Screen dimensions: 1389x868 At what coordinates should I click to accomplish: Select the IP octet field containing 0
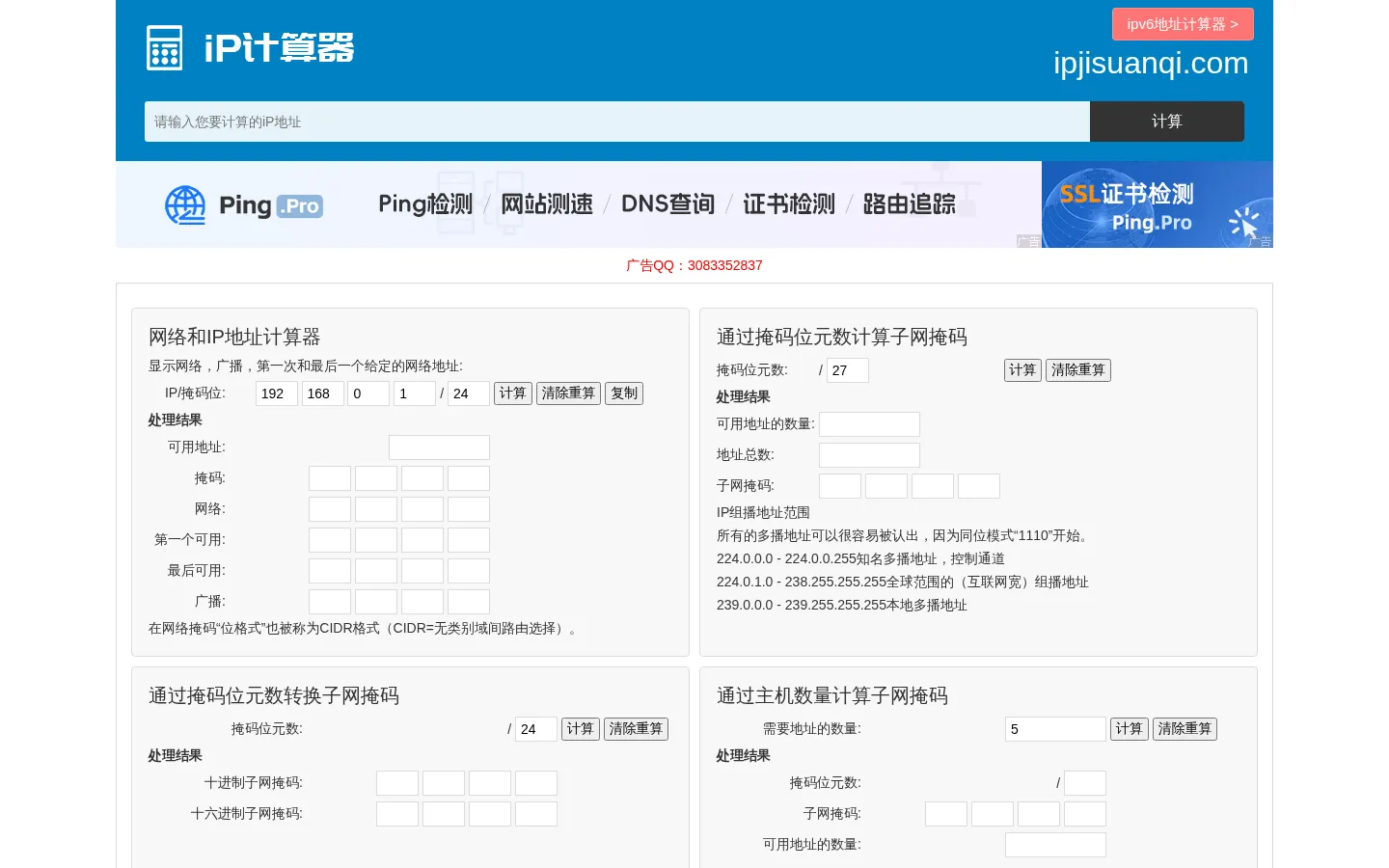coord(368,393)
